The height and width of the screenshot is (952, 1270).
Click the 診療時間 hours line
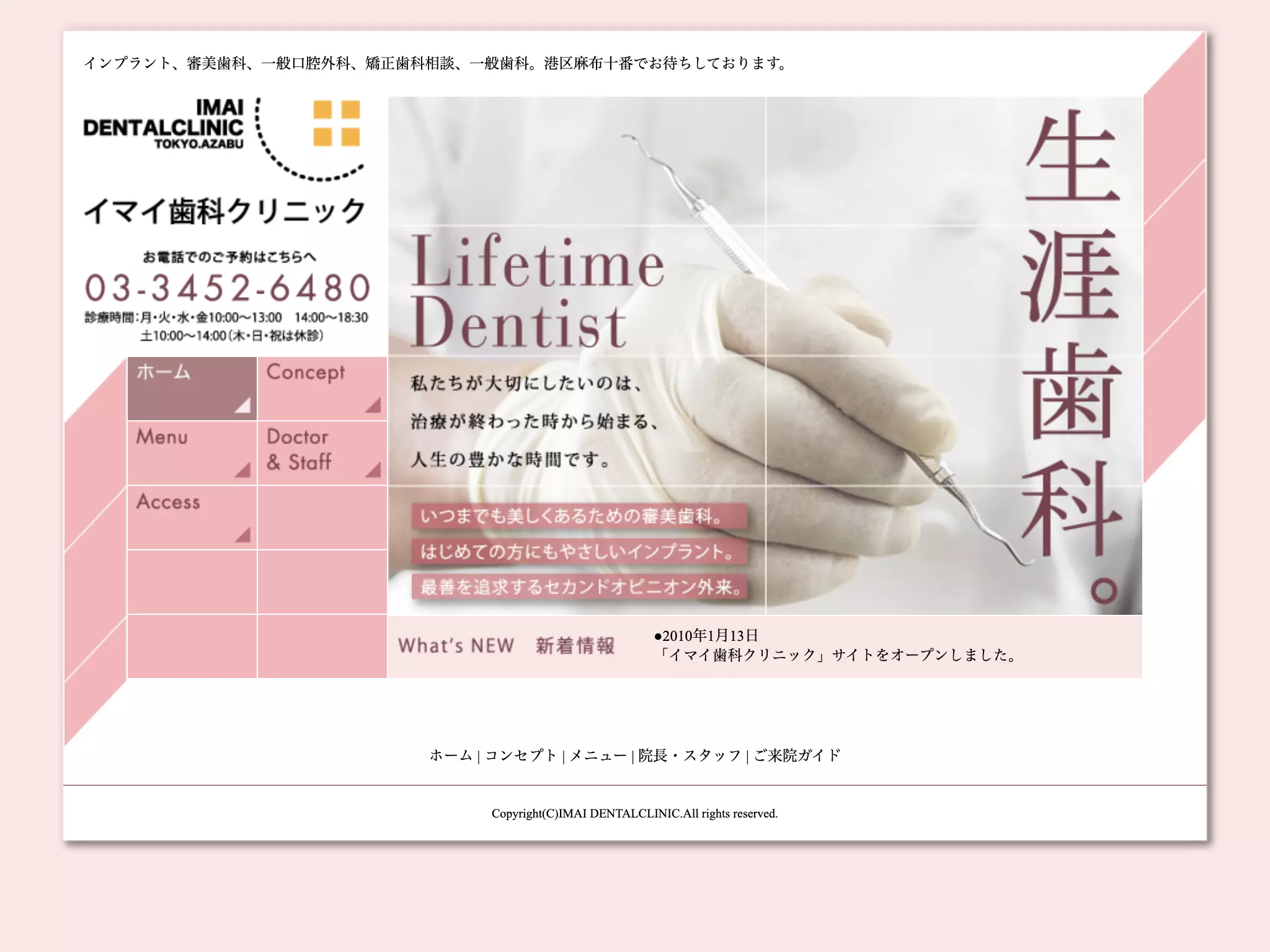coord(226,317)
